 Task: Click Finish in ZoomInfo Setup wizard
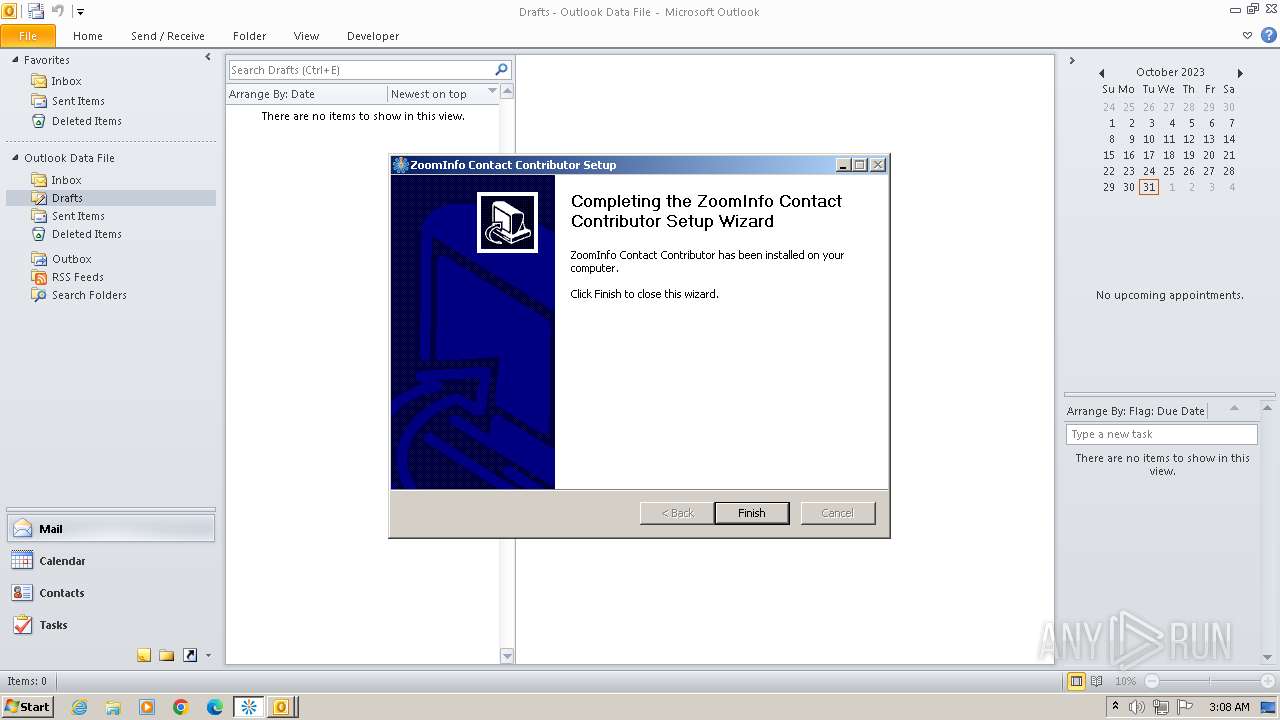[x=752, y=513]
